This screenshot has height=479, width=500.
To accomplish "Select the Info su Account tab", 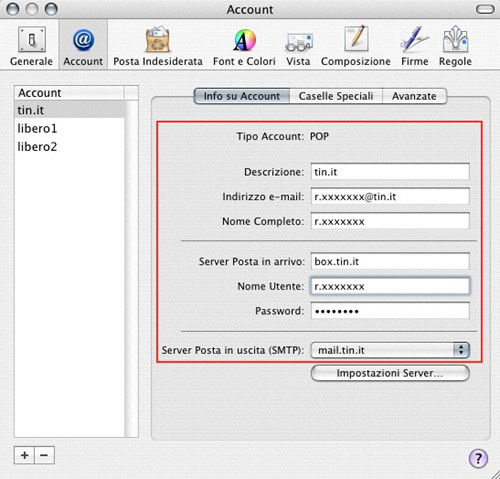I will click(x=242, y=96).
